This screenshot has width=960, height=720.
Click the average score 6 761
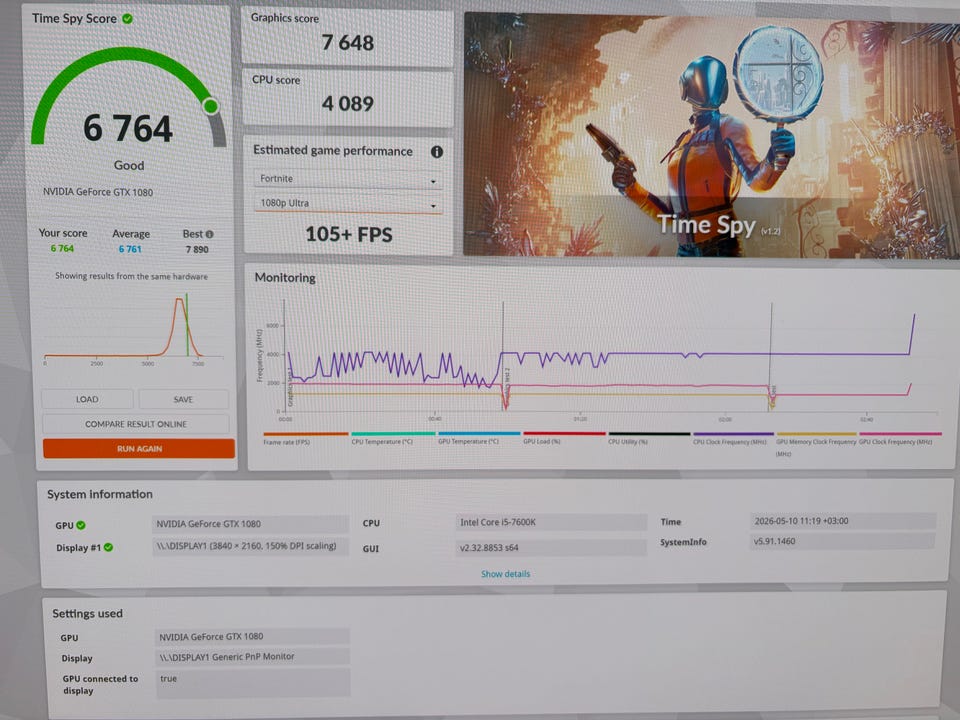[x=130, y=249]
